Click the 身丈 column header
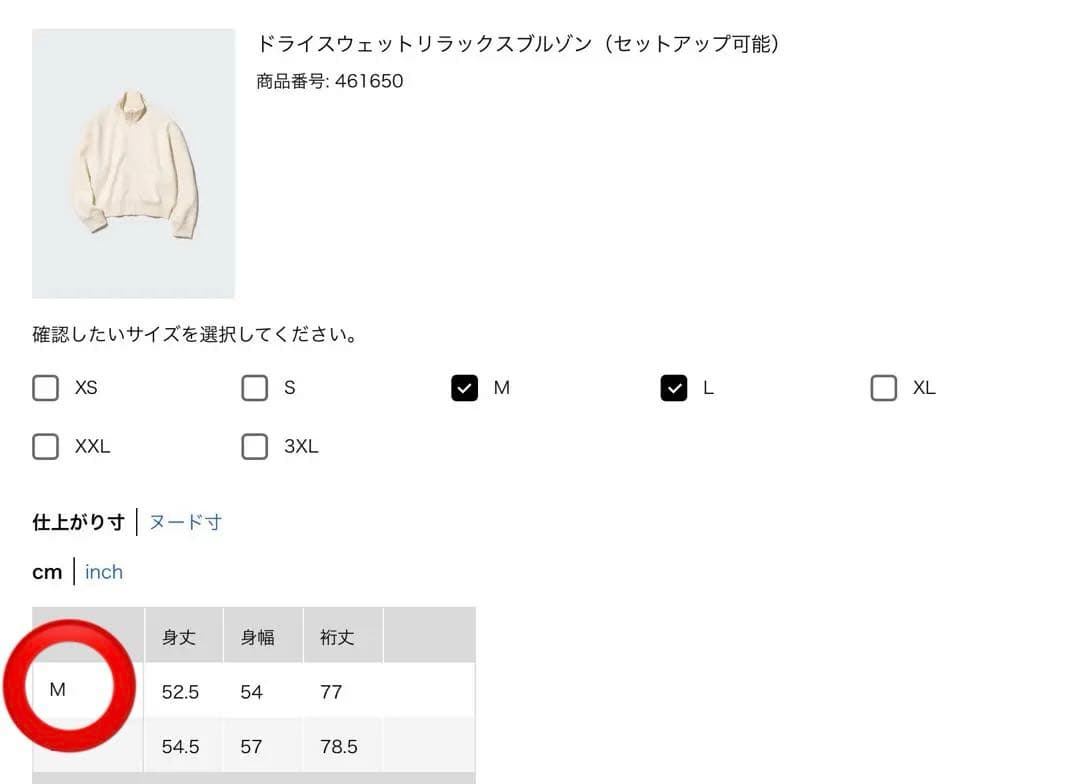Viewport: 1080px width, 784px height. pos(179,637)
